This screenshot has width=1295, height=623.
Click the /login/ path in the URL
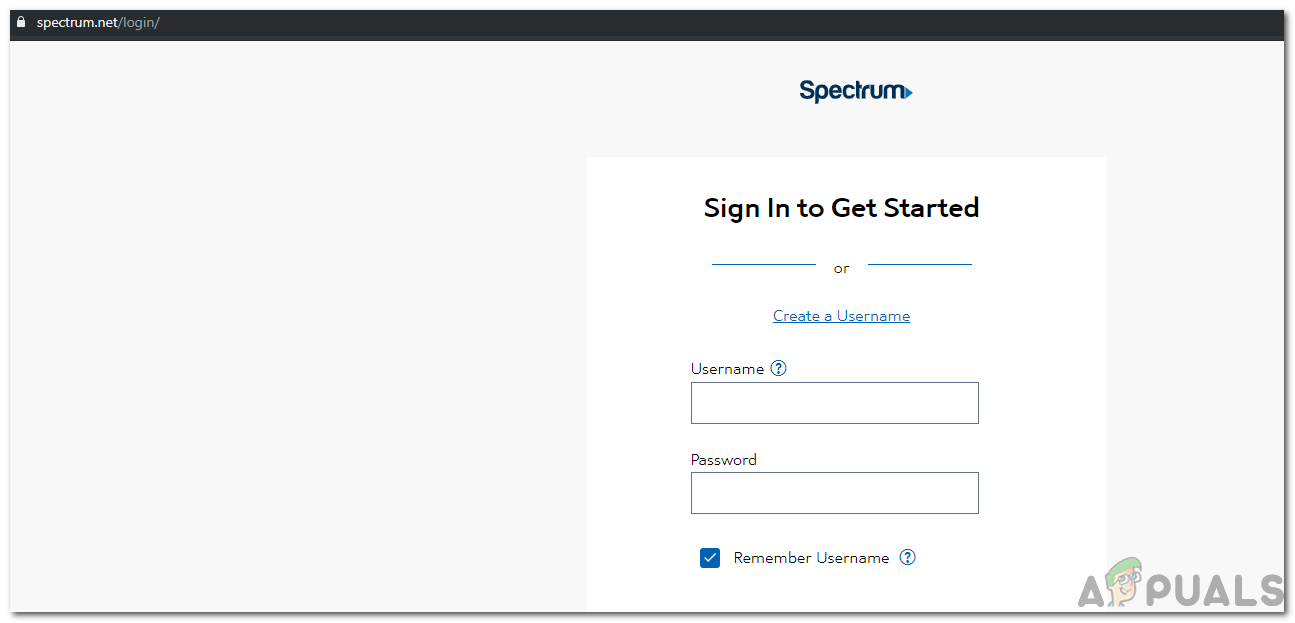tap(139, 23)
